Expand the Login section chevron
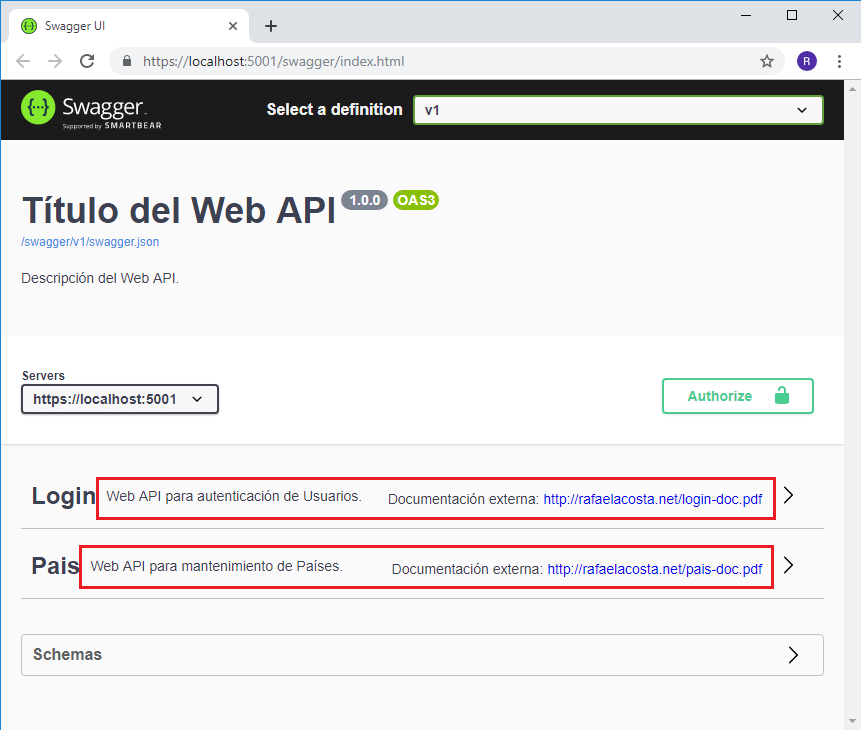The width and height of the screenshot is (861, 730). [x=789, y=495]
